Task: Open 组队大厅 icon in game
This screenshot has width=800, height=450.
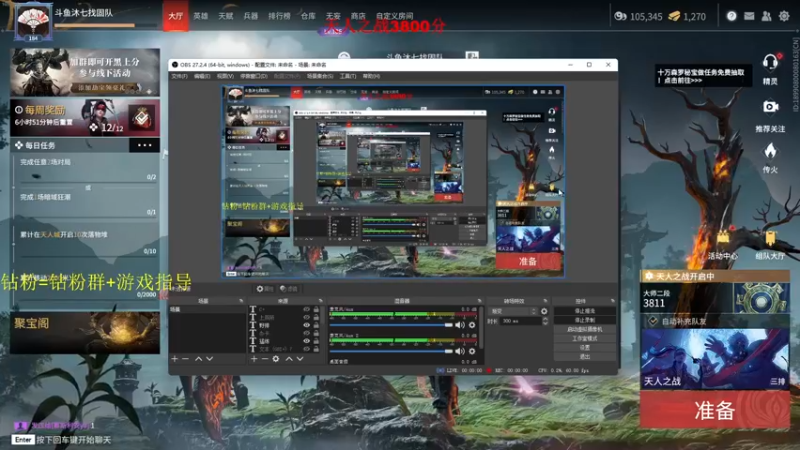Action: click(x=770, y=238)
